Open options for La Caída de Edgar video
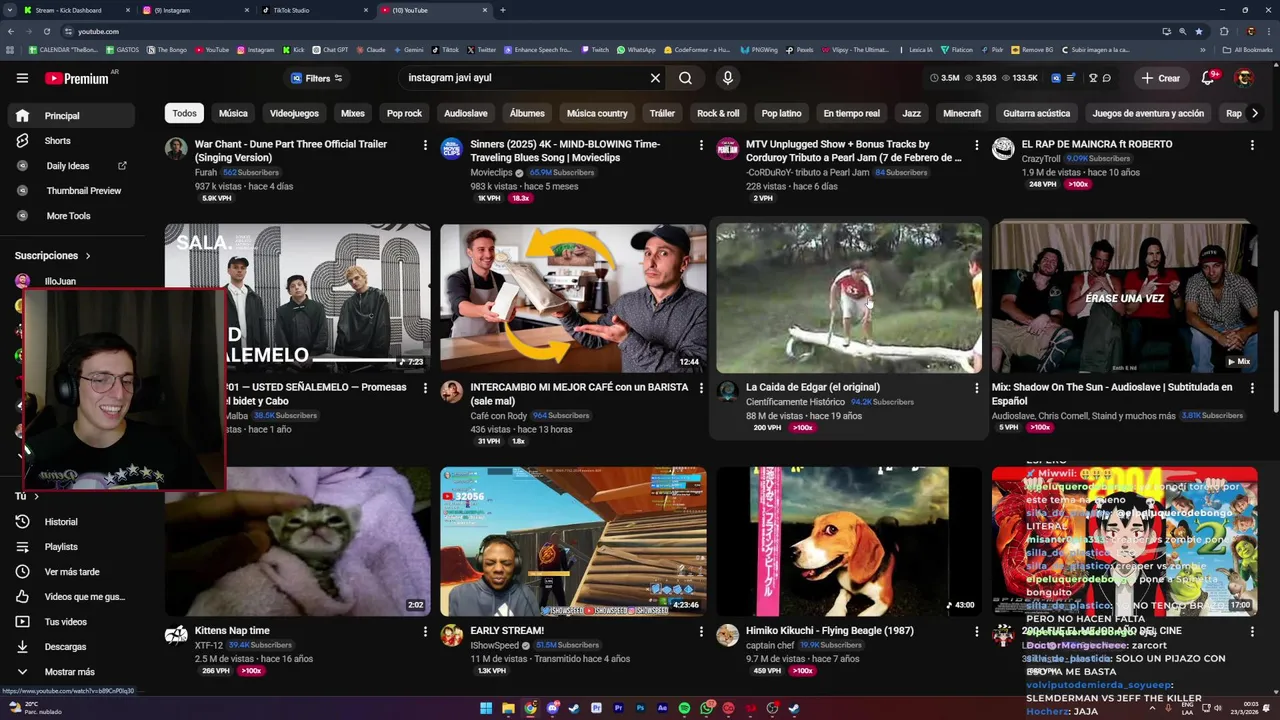 coord(977,388)
